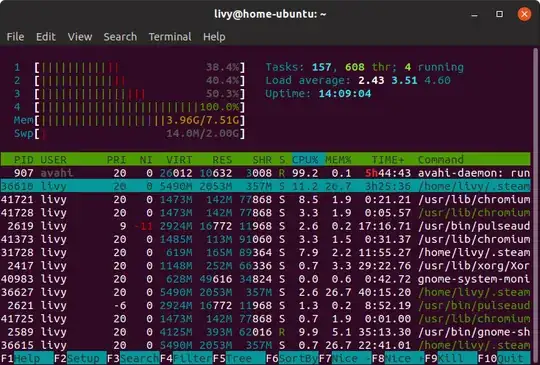Select gnome-system-monitor row PID 40983
Image resolution: width=540 pixels, height=365 pixels.
[x=265, y=279]
